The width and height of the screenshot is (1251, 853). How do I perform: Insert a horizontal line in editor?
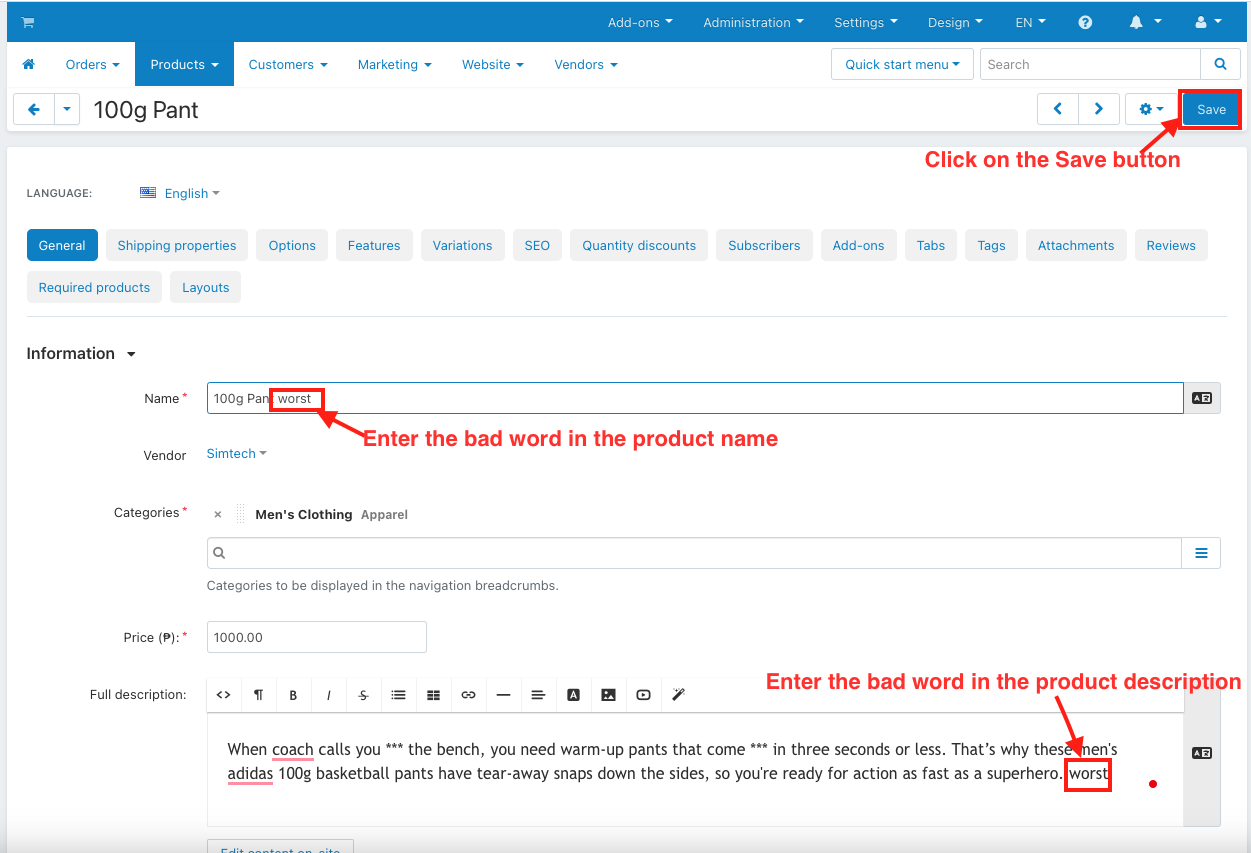(x=503, y=695)
